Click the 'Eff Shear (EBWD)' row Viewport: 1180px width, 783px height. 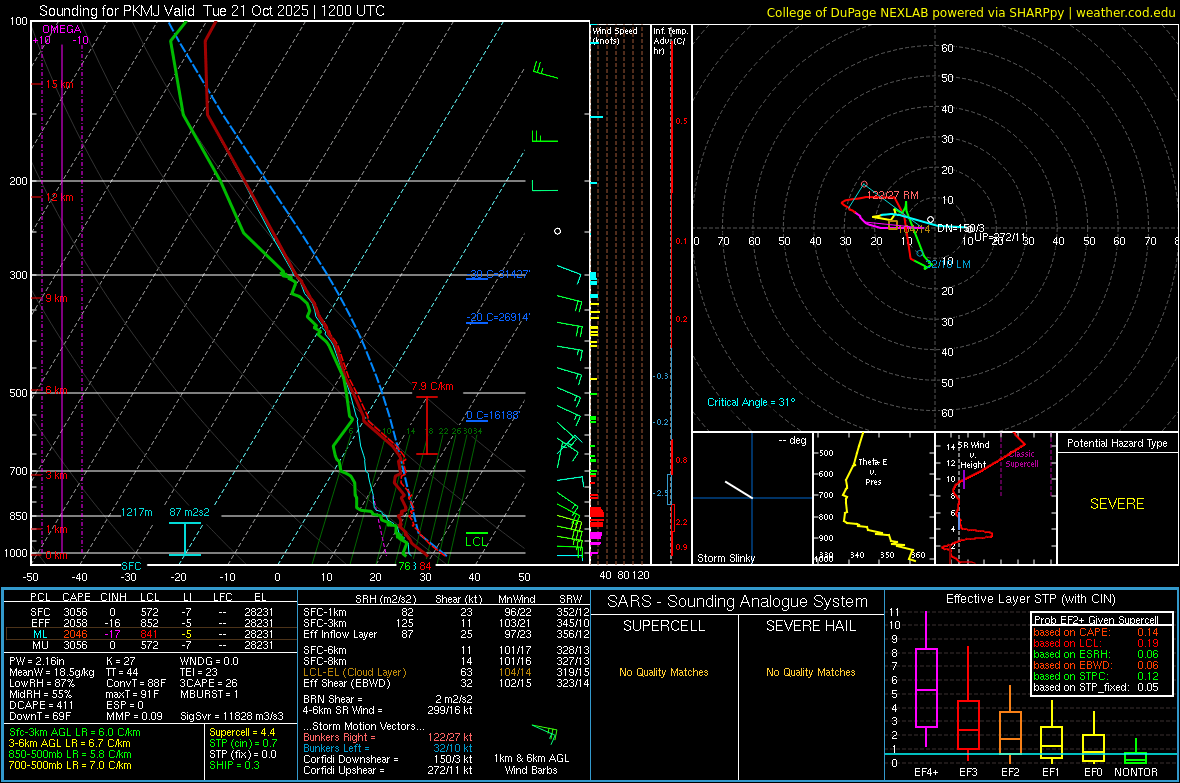pyautogui.click(x=447, y=683)
